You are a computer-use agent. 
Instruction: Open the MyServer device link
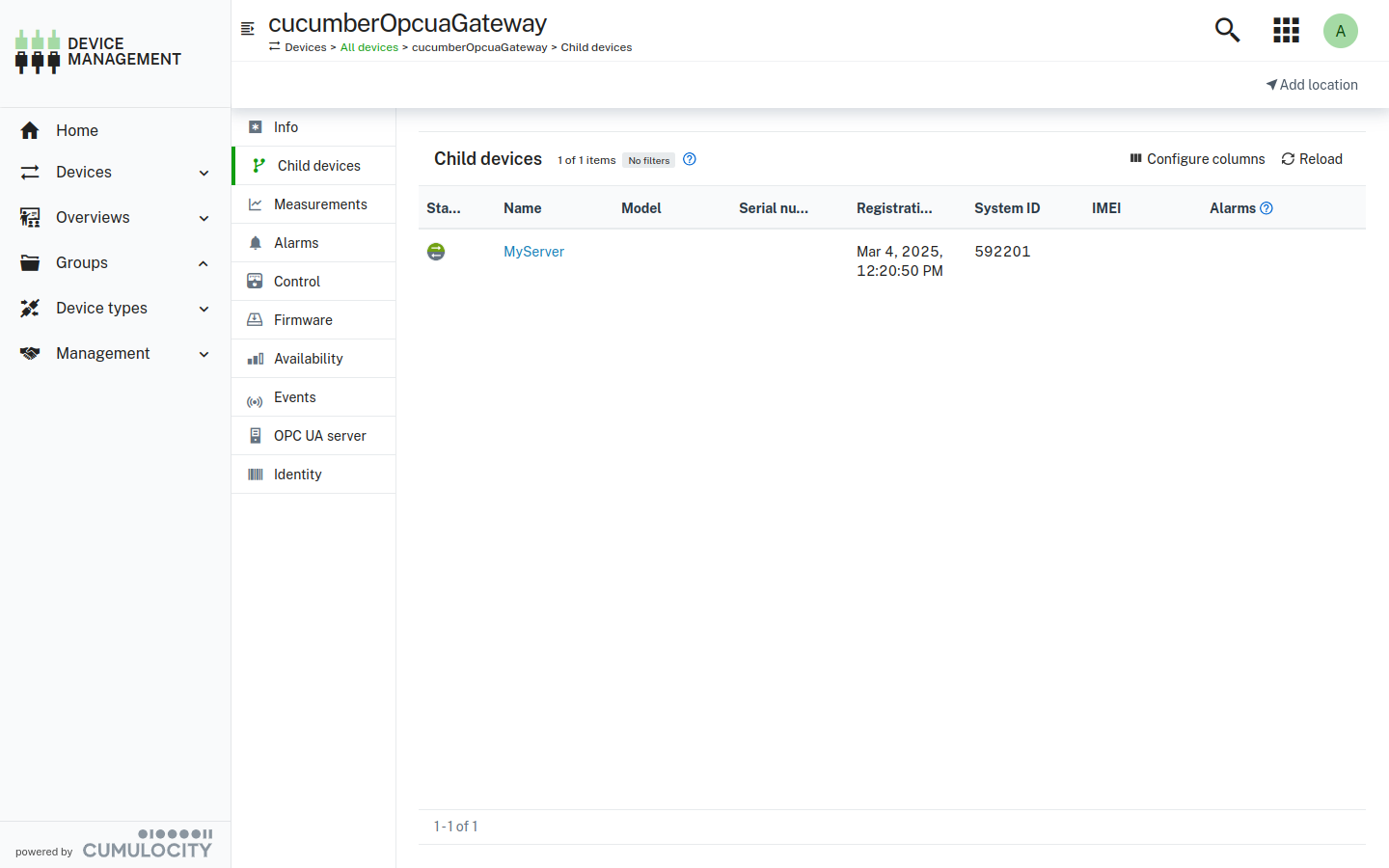pyautogui.click(x=533, y=252)
